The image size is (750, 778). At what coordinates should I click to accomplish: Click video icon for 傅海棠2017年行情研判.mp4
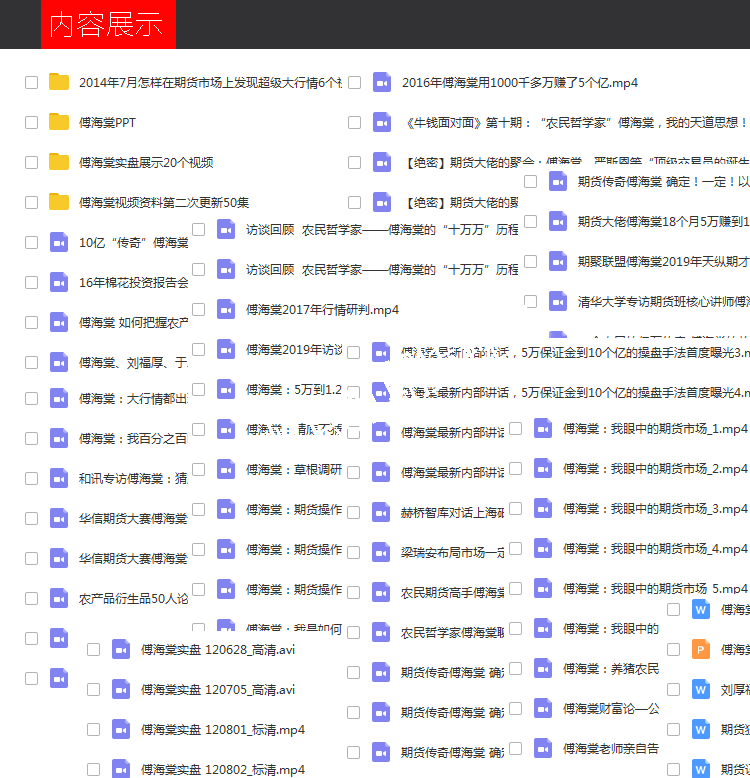coord(226,310)
